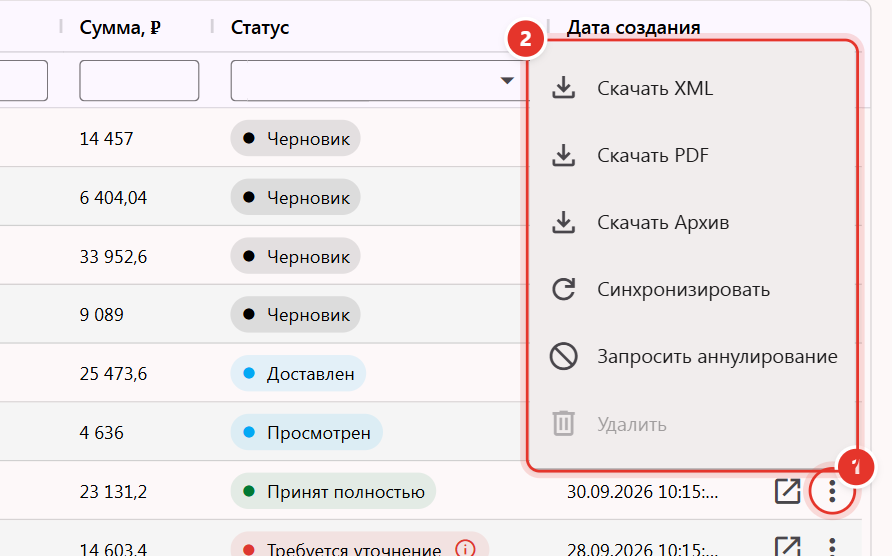Click the Доставлен status badge
This screenshot has height=556, width=892.
point(298,373)
